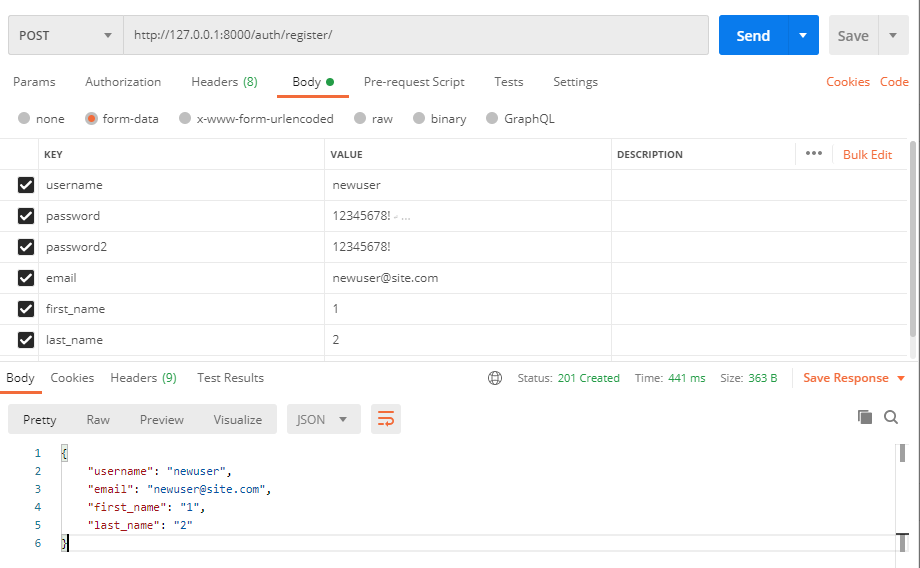Screen dimensions: 920x568
Task: Copy response body with the copy icon
Action: [x=864, y=417]
